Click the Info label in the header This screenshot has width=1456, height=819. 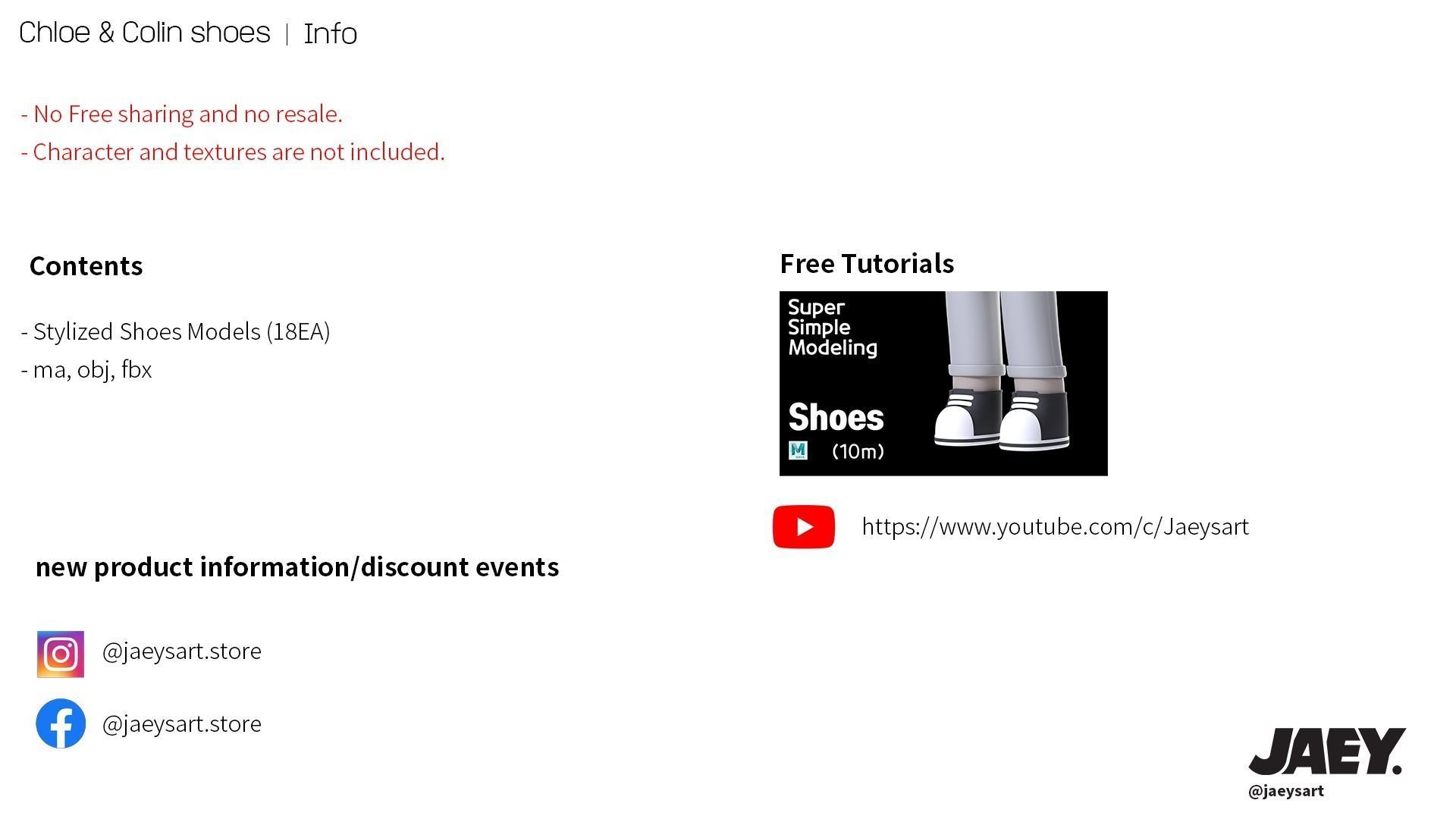[x=330, y=34]
